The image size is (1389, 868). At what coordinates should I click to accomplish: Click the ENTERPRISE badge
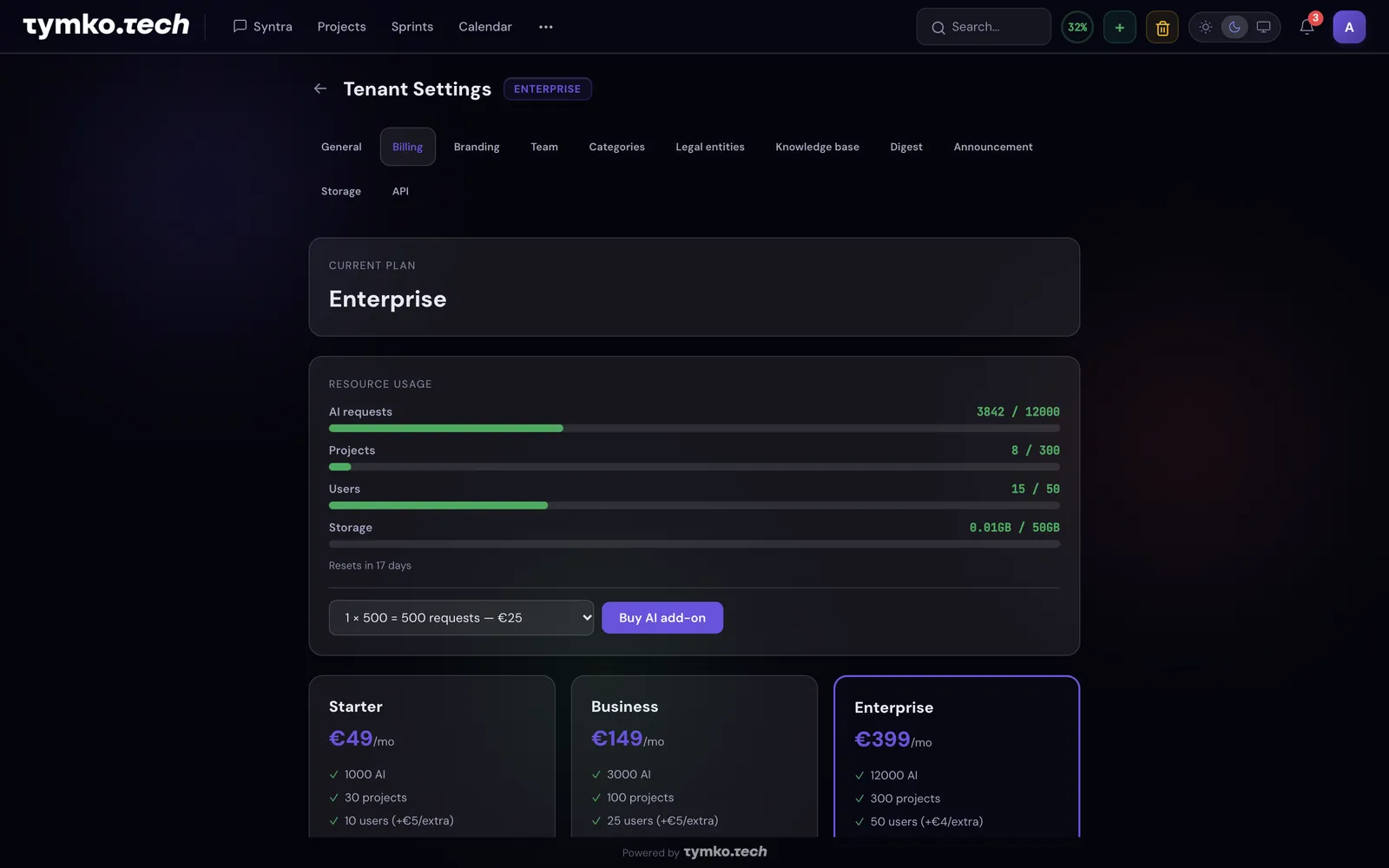tap(547, 89)
